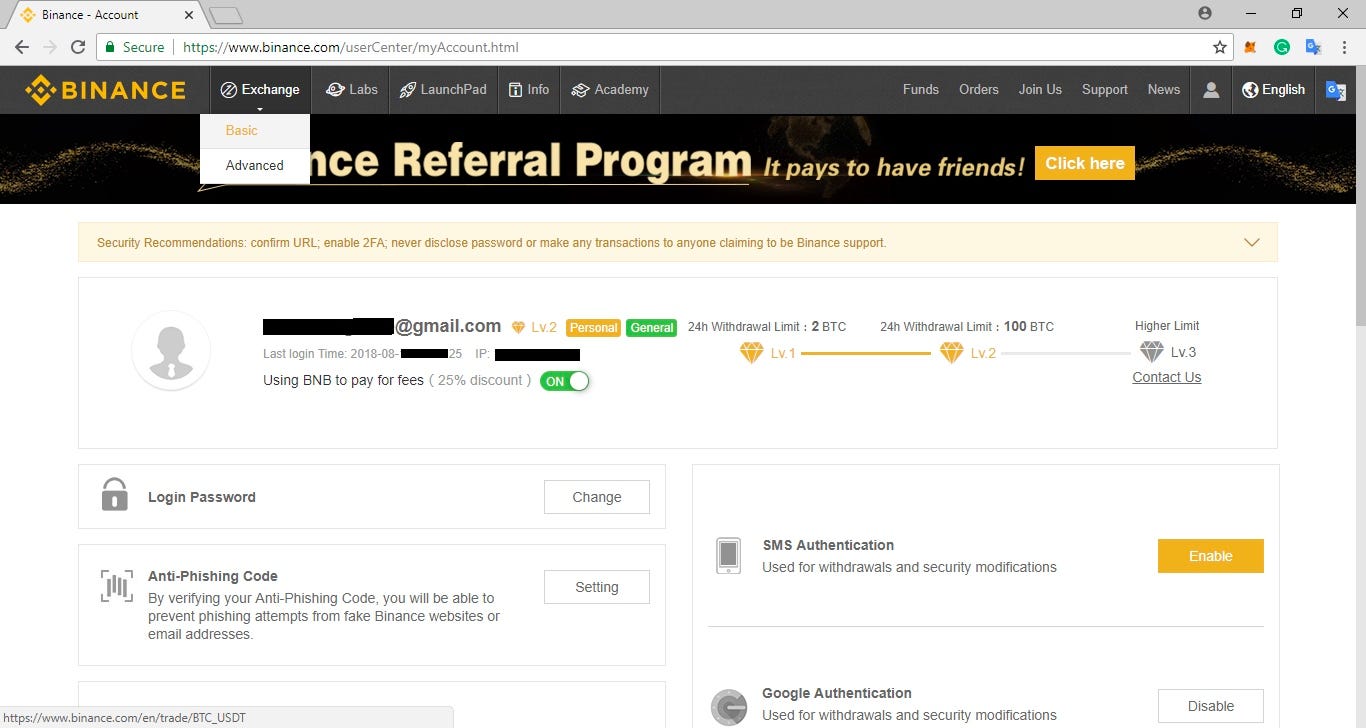The width and height of the screenshot is (1366, 728).
Task: Click the Binance logo in header
Action: click(x=105, y=90)
